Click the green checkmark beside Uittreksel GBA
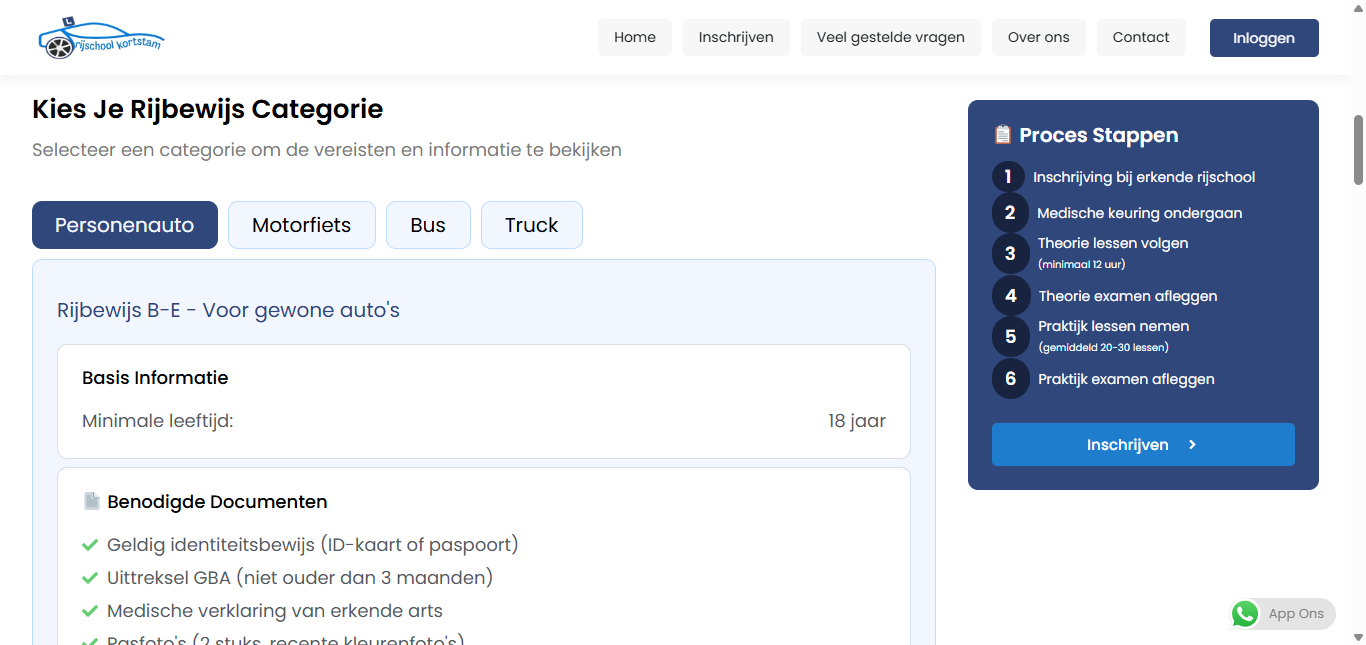1366x645 pixels. [x=89, y=578]
